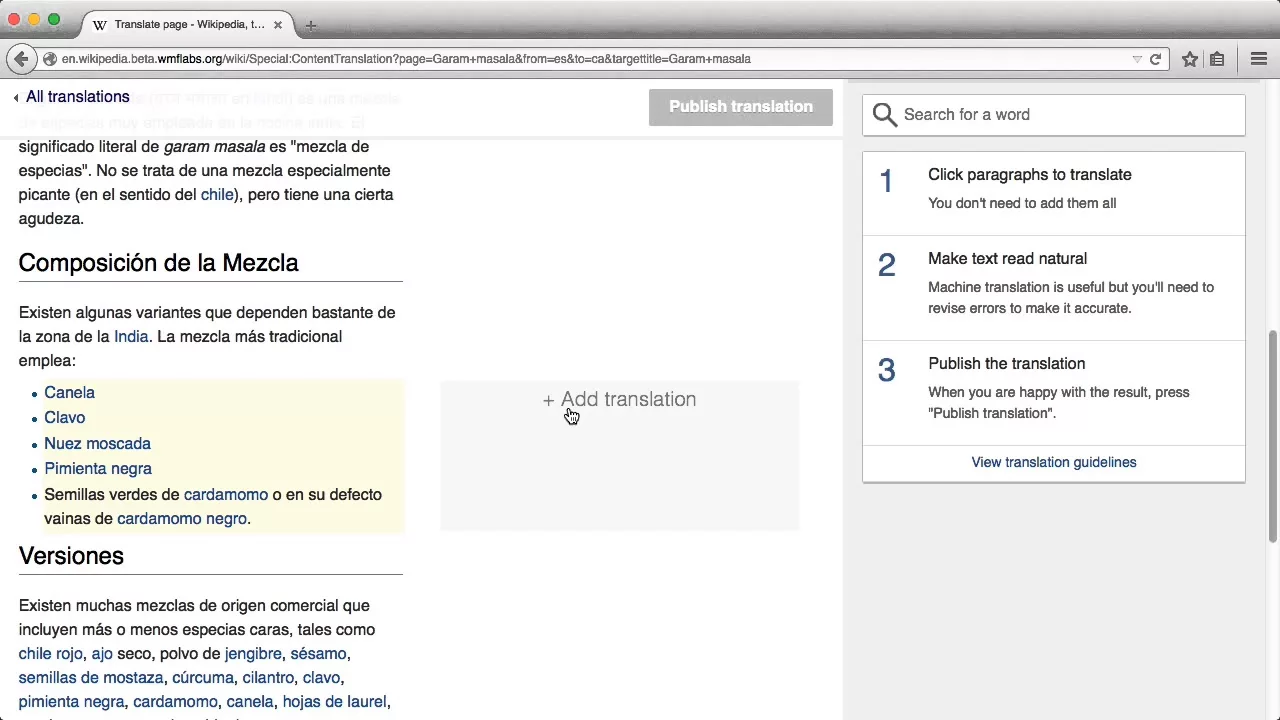Click step 2 Make text read natural

1054,288
